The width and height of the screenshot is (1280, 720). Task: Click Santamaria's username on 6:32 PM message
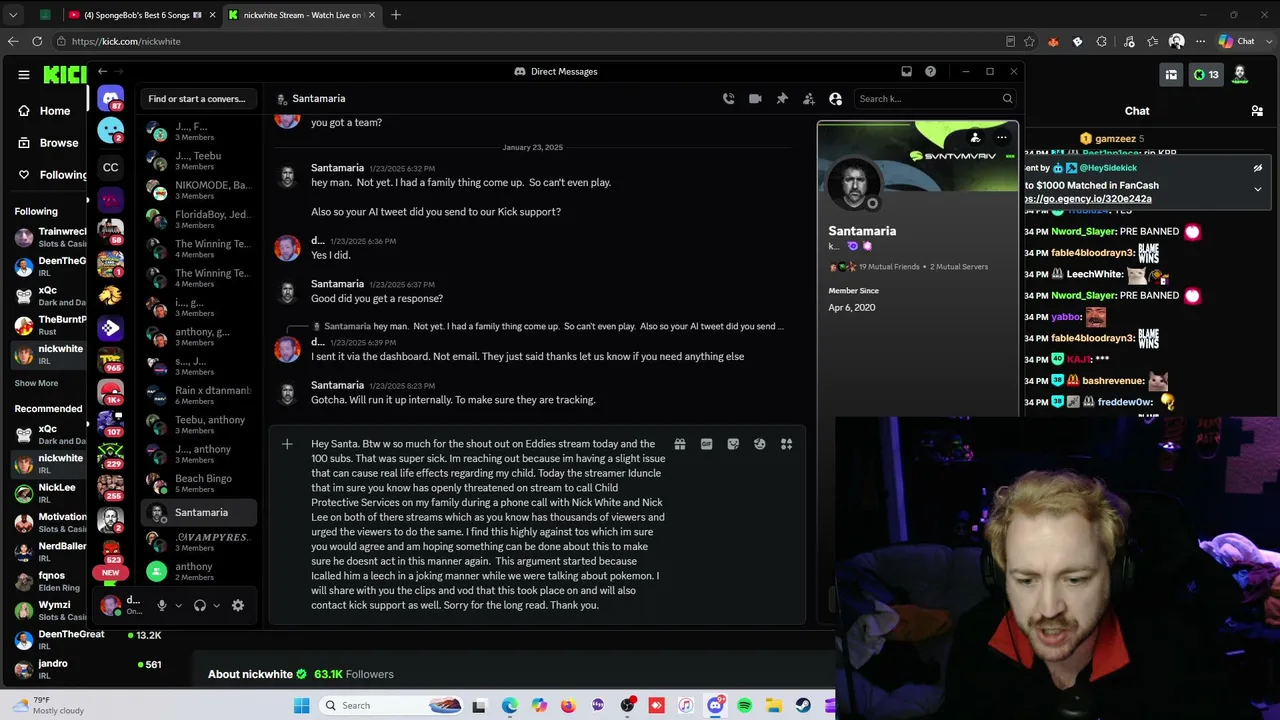click(337, 168)
